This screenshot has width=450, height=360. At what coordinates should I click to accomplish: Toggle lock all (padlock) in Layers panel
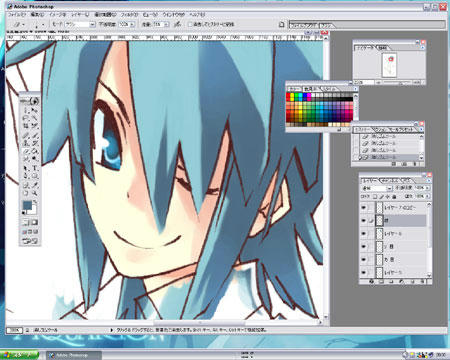click(x=394, y=197)
